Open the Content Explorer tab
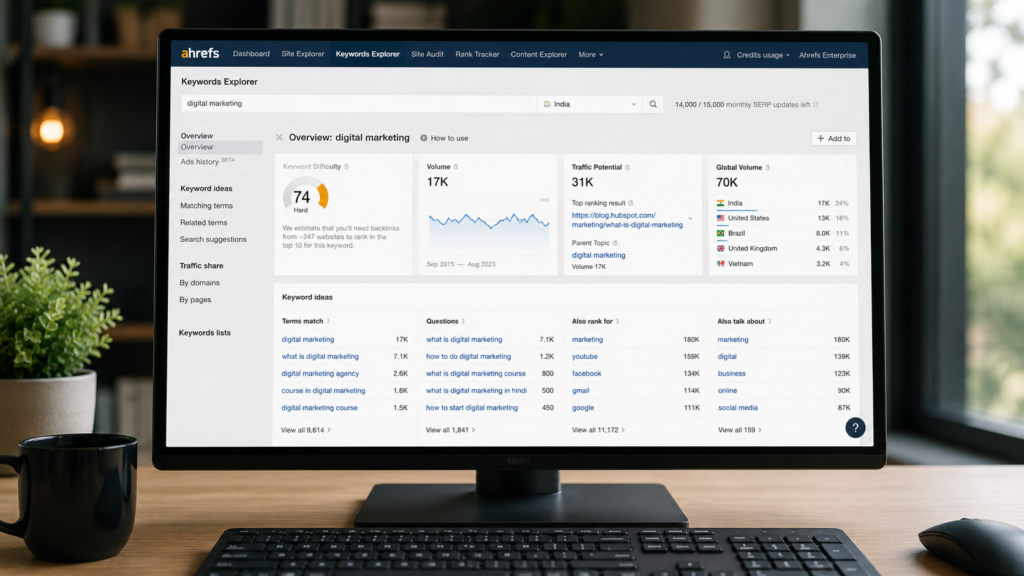Viewport: 1024px width, 576px height. pyautogui.click(x=539, y=55)
